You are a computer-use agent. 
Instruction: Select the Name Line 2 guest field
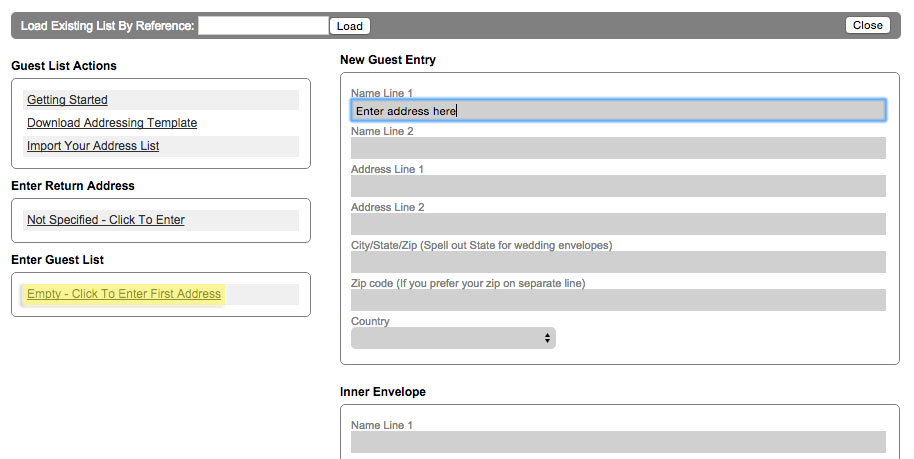pos(618,148)
